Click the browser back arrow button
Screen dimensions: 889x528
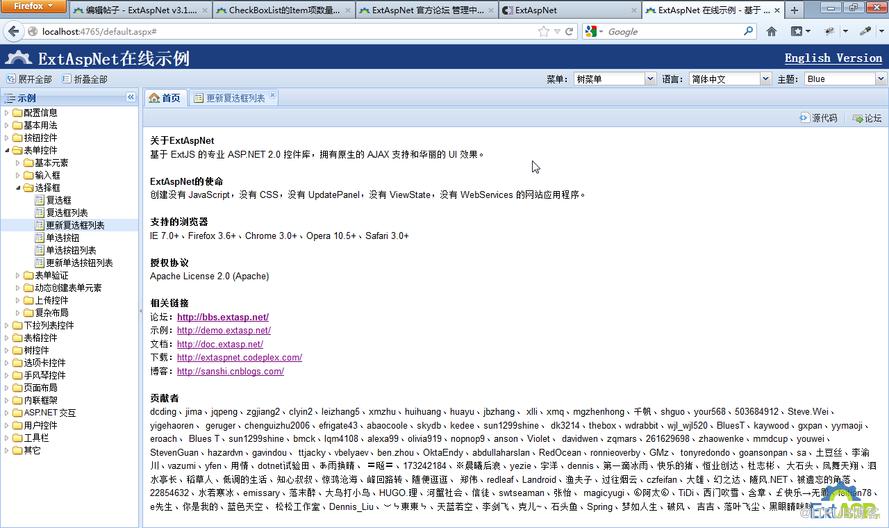point(14,32)
